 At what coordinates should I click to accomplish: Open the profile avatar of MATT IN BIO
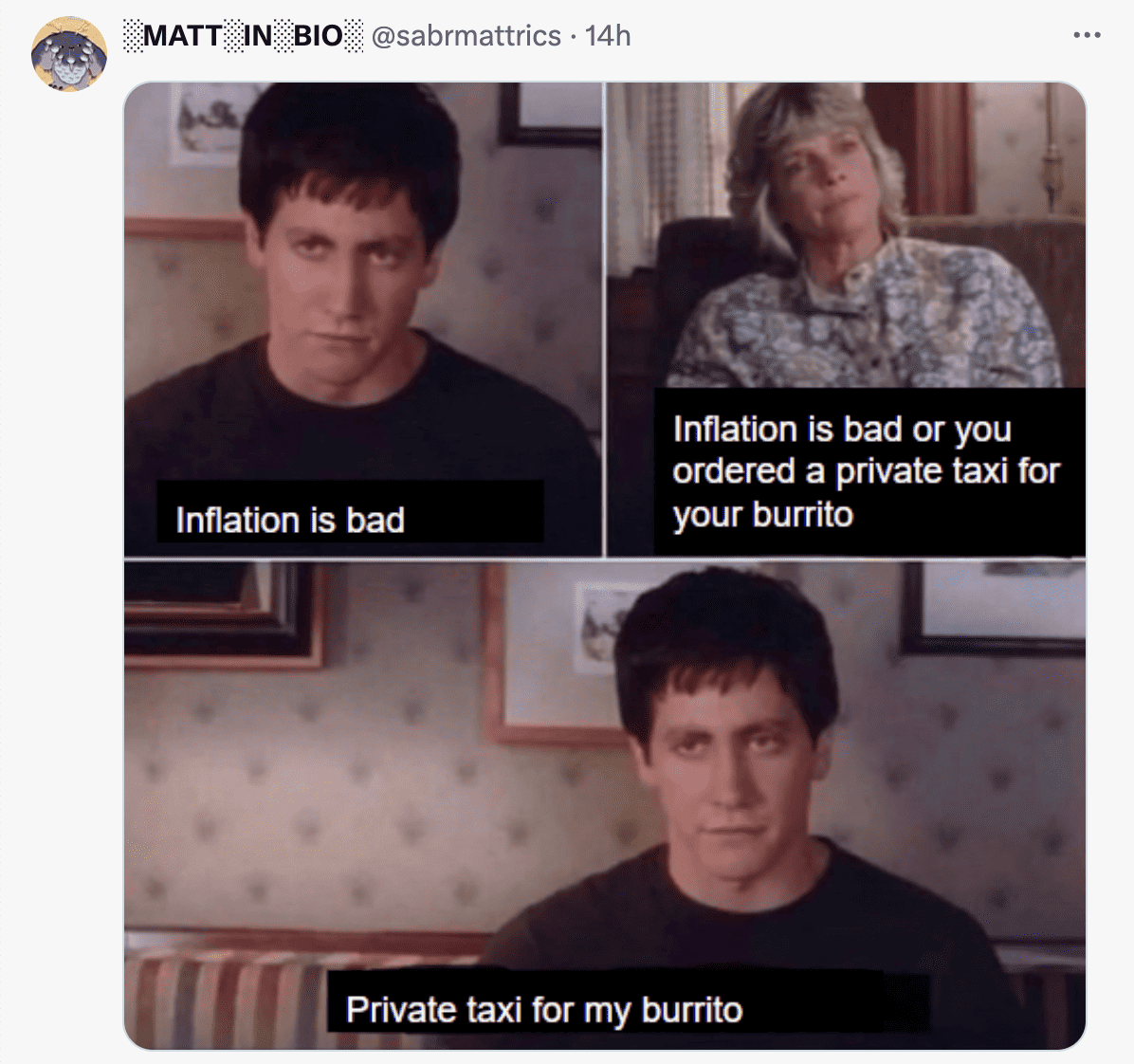pyautogui.click(x=68, y=54)
